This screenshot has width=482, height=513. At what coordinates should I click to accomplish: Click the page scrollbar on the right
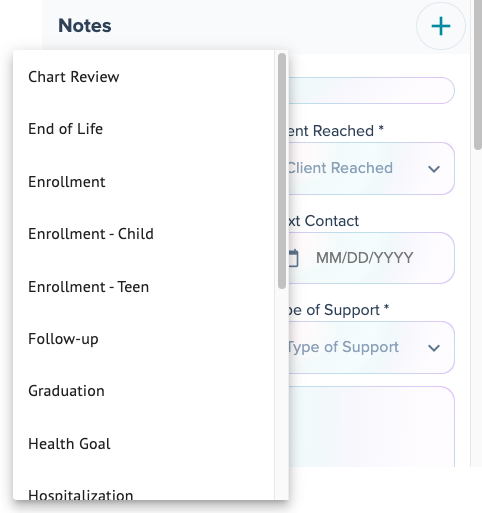click(x=478, y=75)
